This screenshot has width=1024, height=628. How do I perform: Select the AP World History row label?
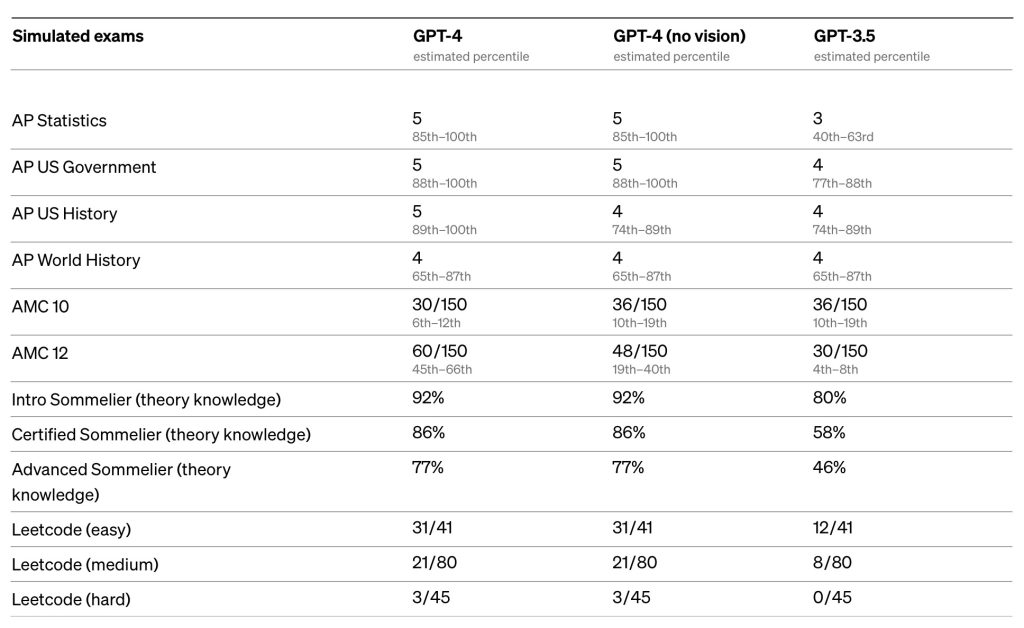point(76,260)
